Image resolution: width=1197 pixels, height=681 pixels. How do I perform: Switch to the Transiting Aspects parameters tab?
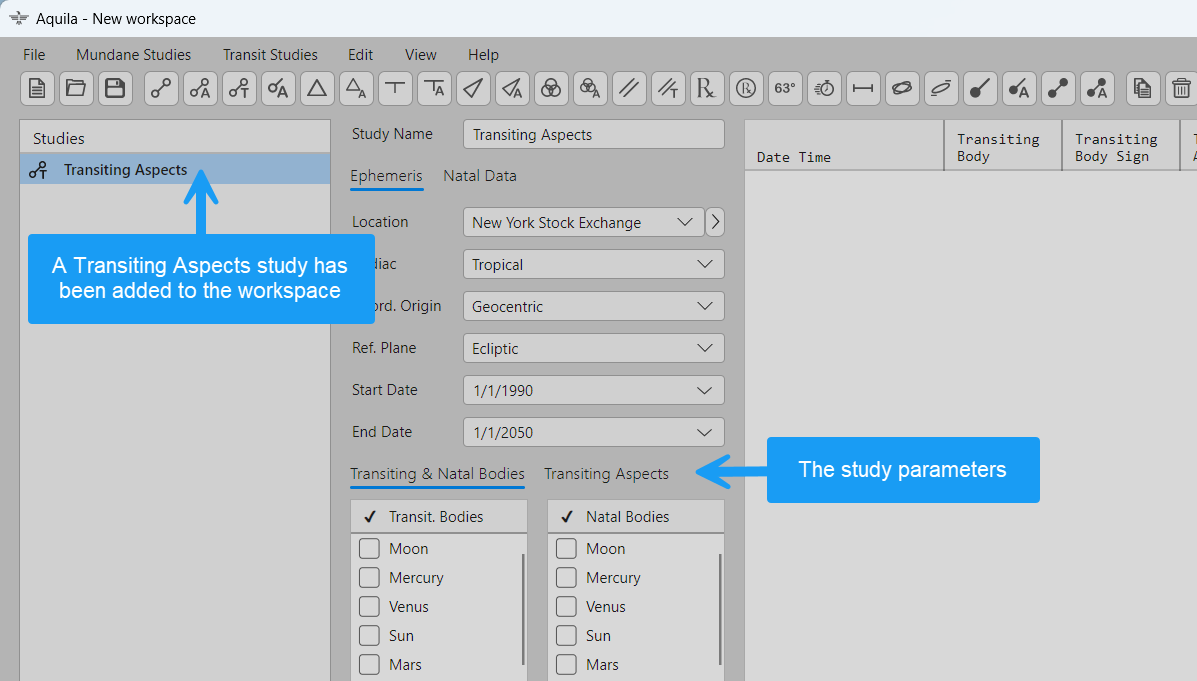(606, 474)
